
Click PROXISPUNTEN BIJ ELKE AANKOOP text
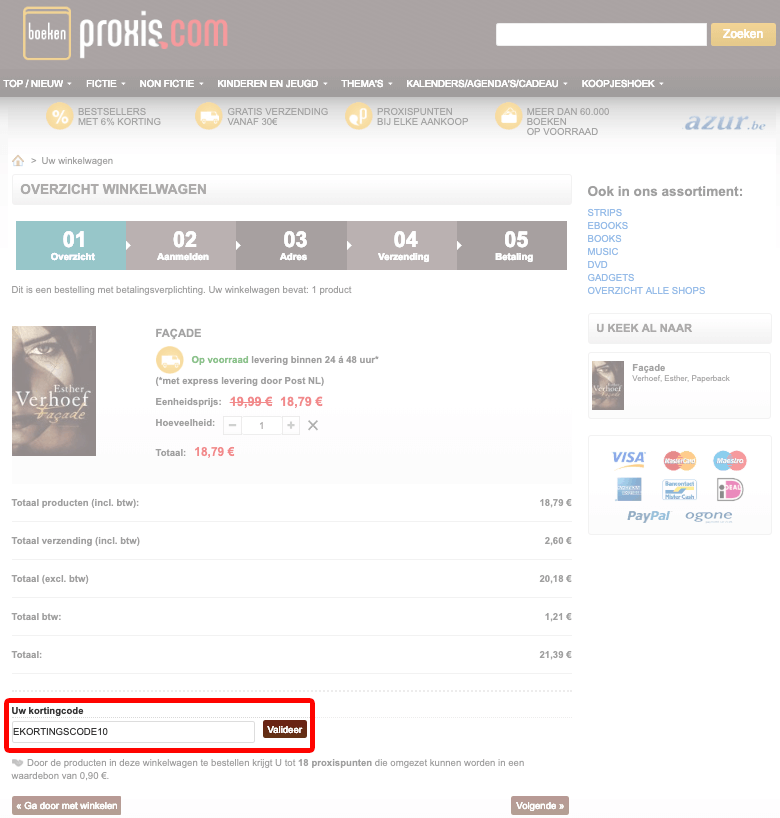coord(423,116)
